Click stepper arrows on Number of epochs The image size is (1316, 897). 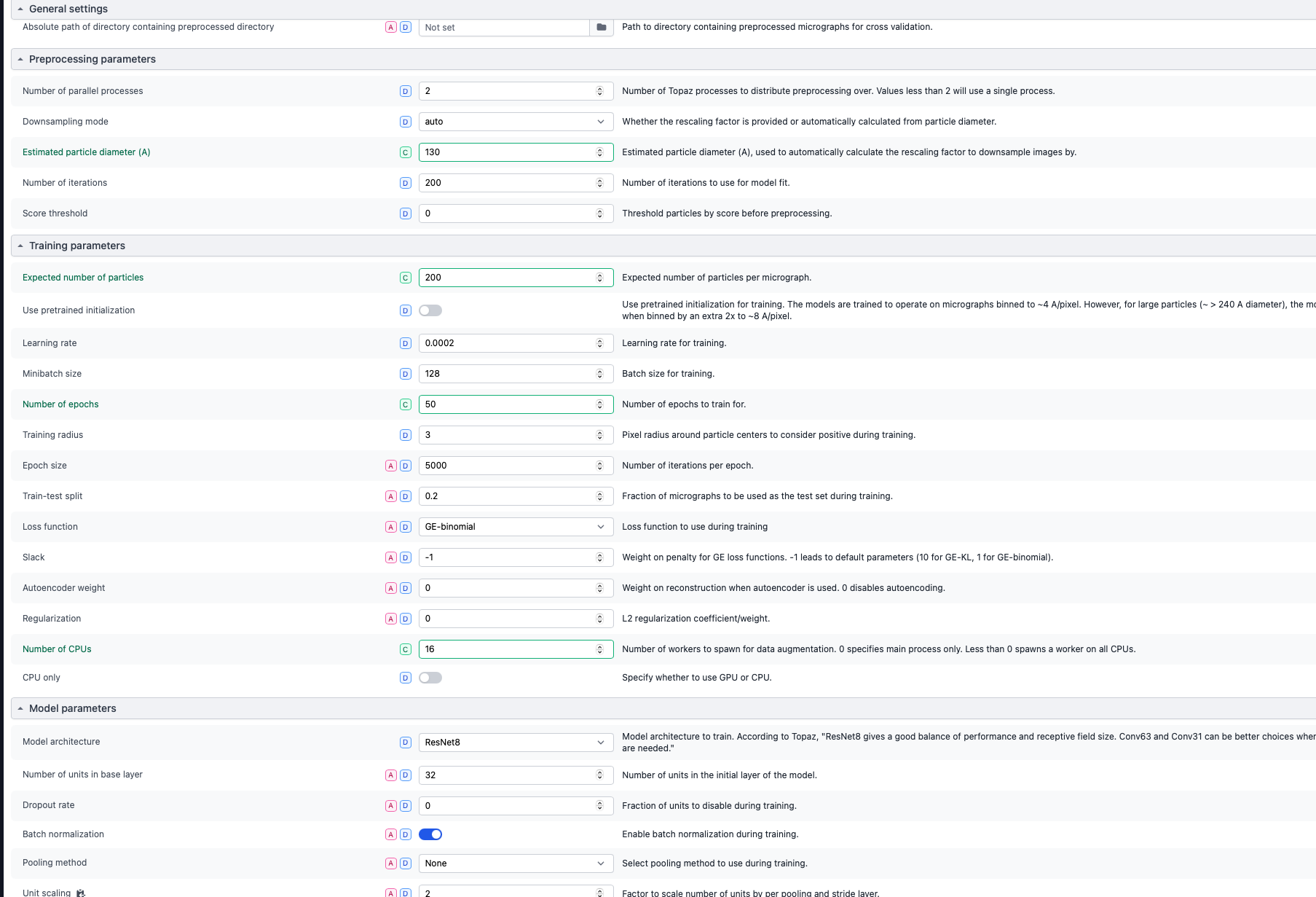tap(600, 404)
